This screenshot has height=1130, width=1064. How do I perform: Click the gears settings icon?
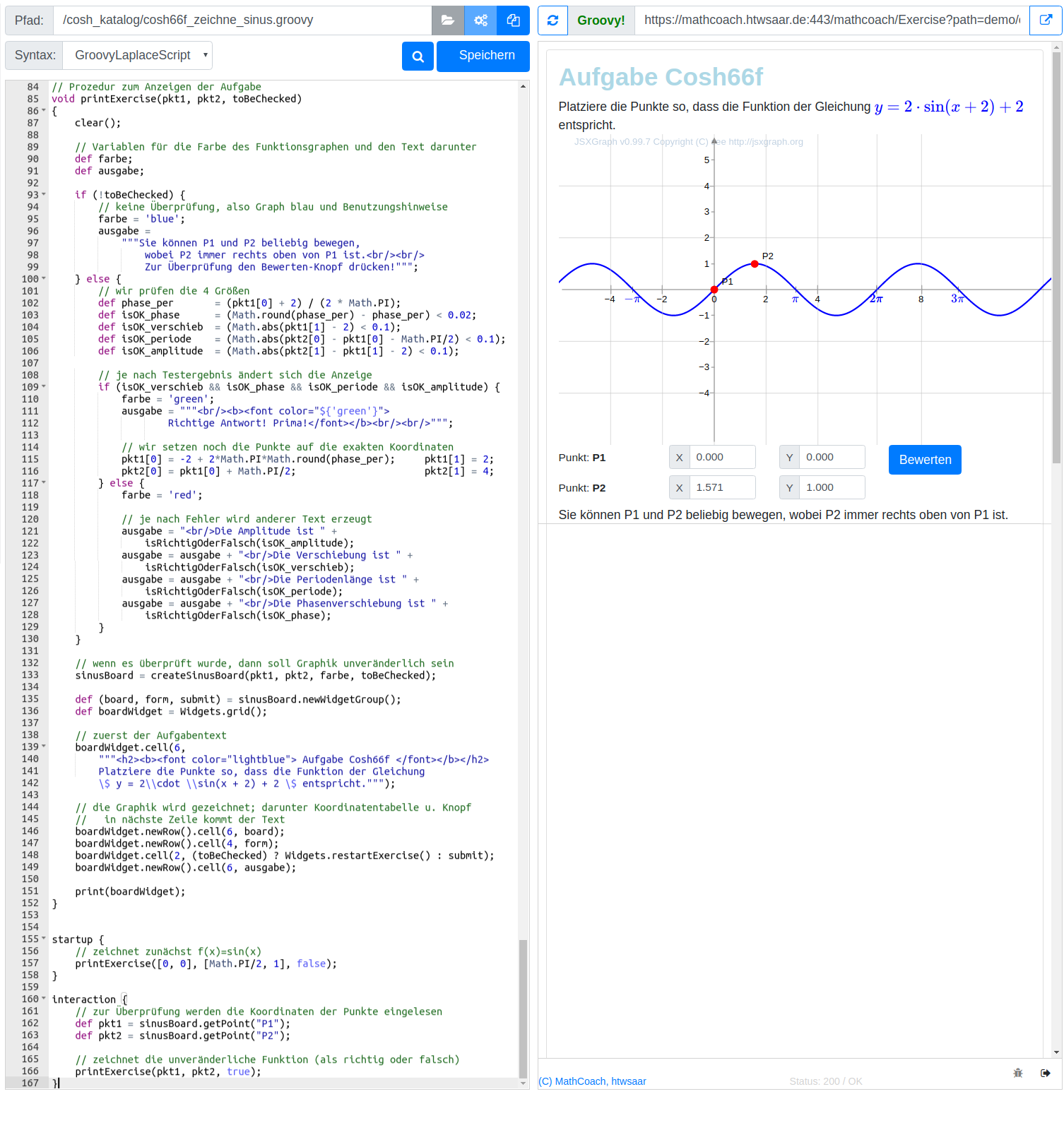(x=480, y=20)
